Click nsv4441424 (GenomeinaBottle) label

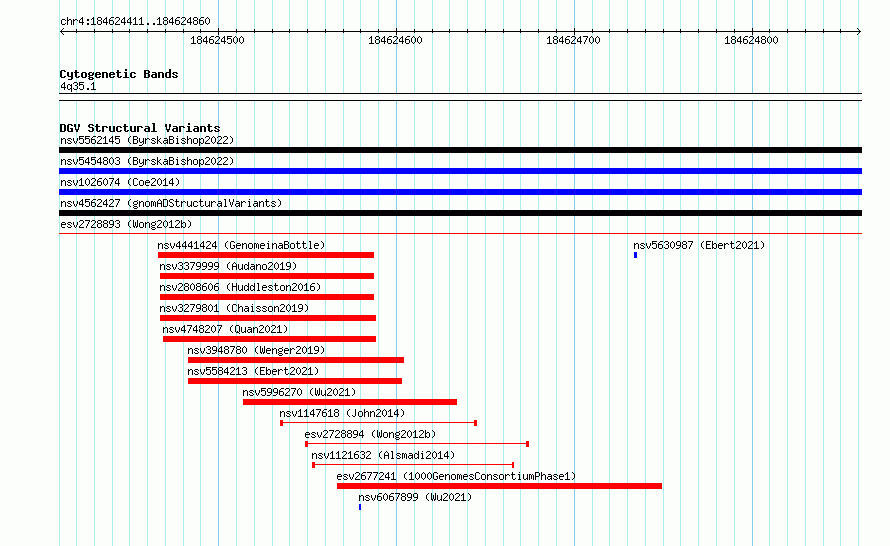(x=241, y=245)
